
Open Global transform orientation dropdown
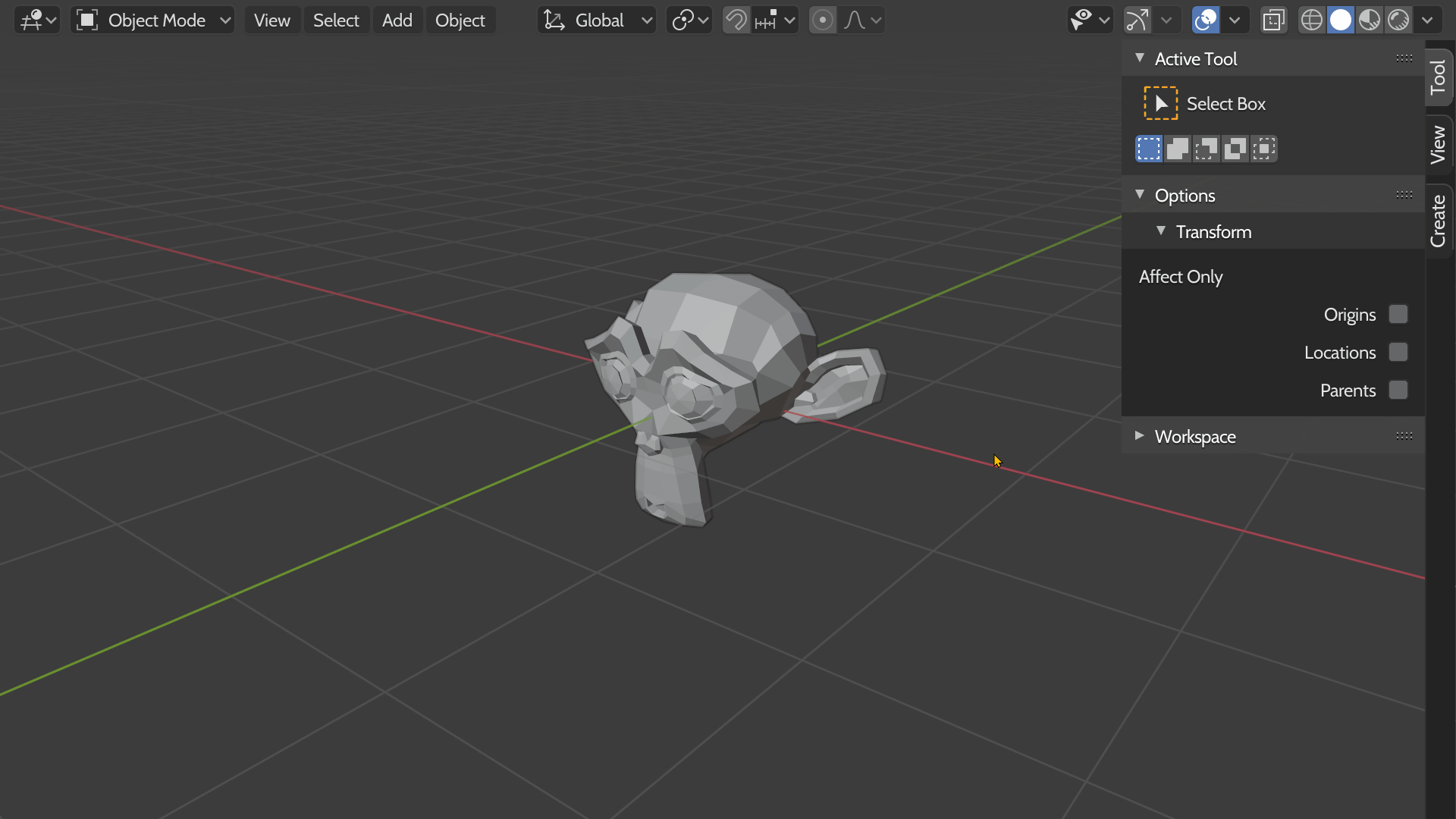click(597, 20)
